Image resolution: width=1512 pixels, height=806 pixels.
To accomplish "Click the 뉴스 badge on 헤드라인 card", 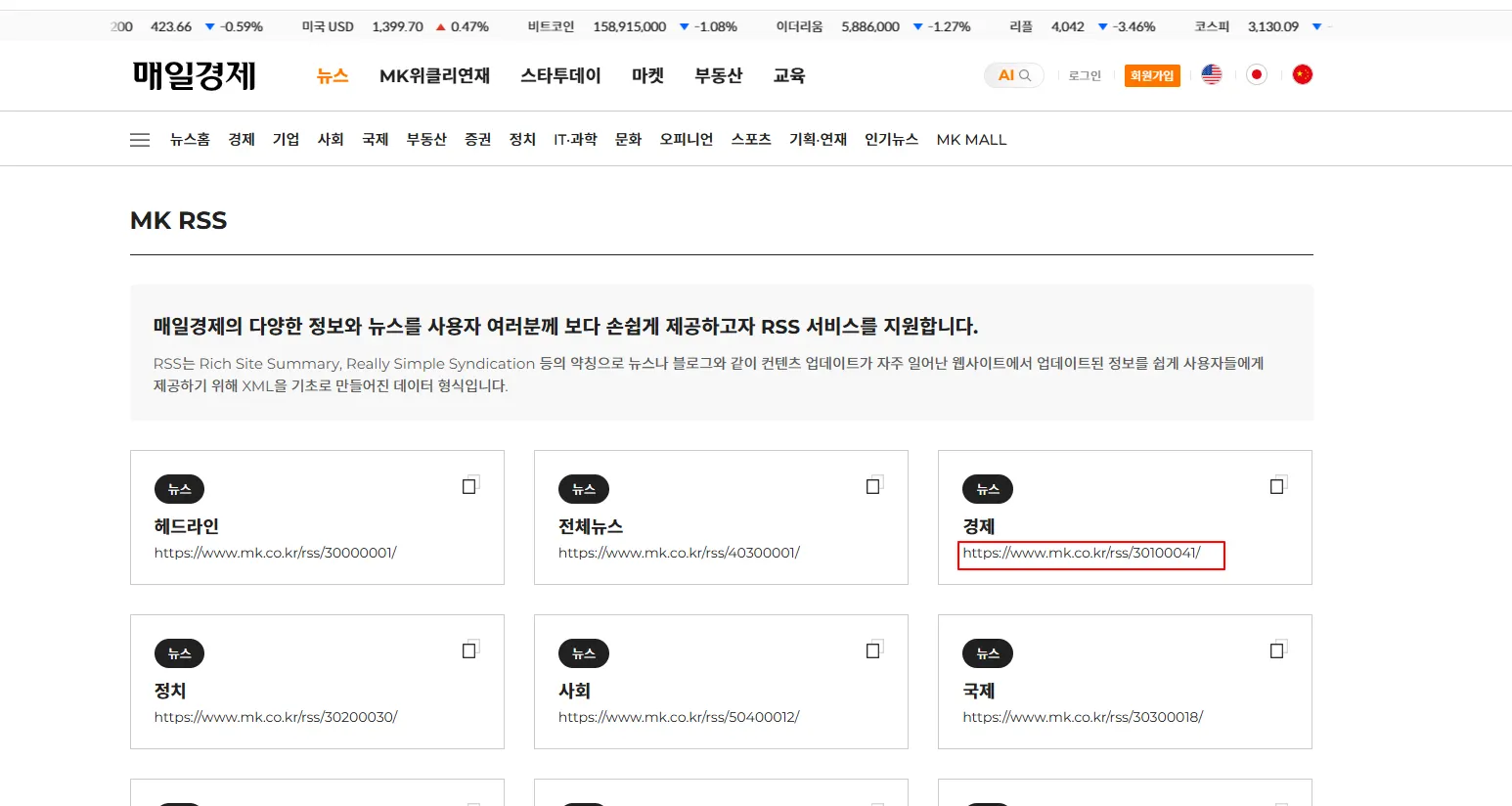I will point(179,489).
